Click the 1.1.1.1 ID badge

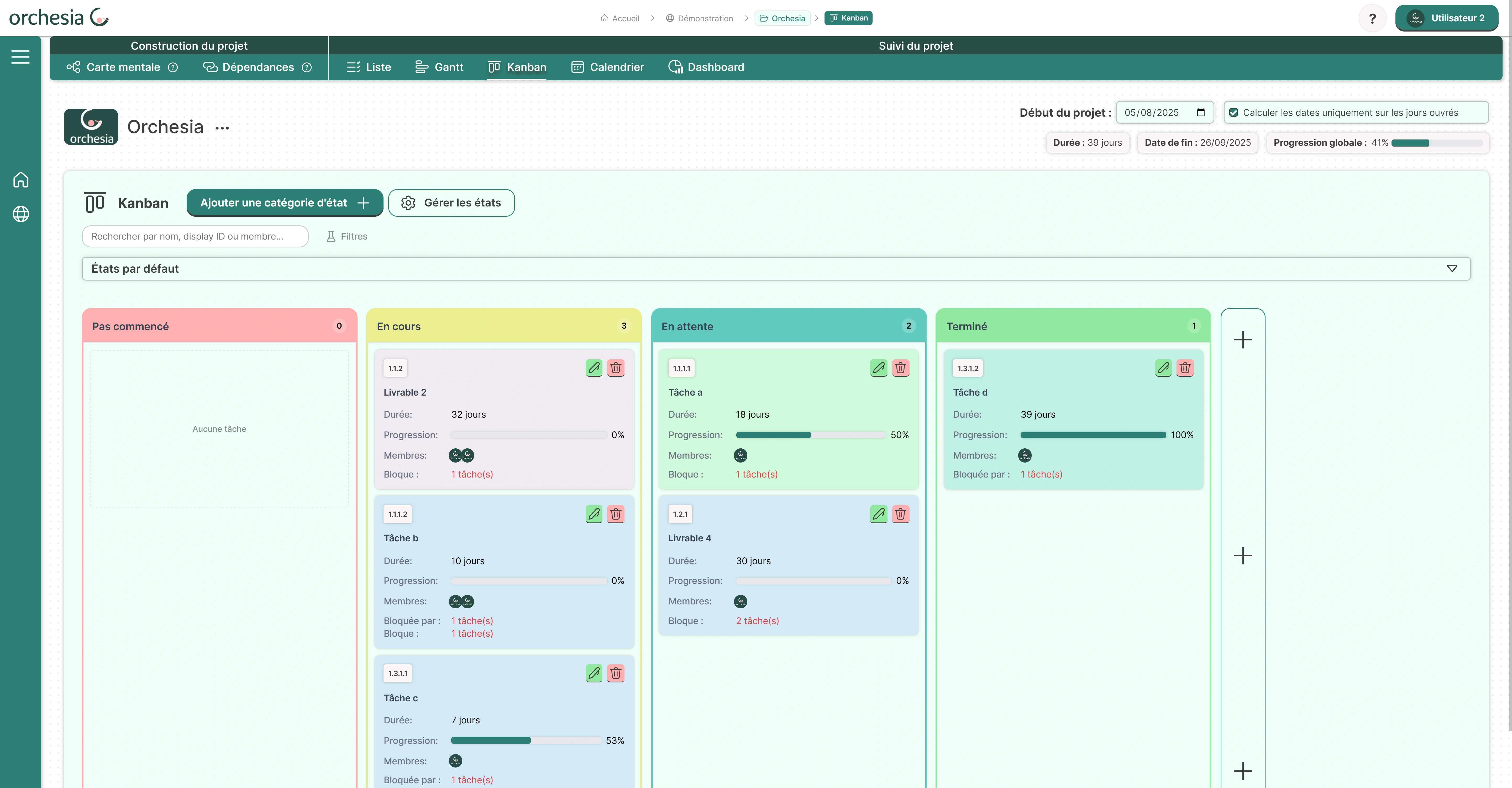[x=681, y=368]
